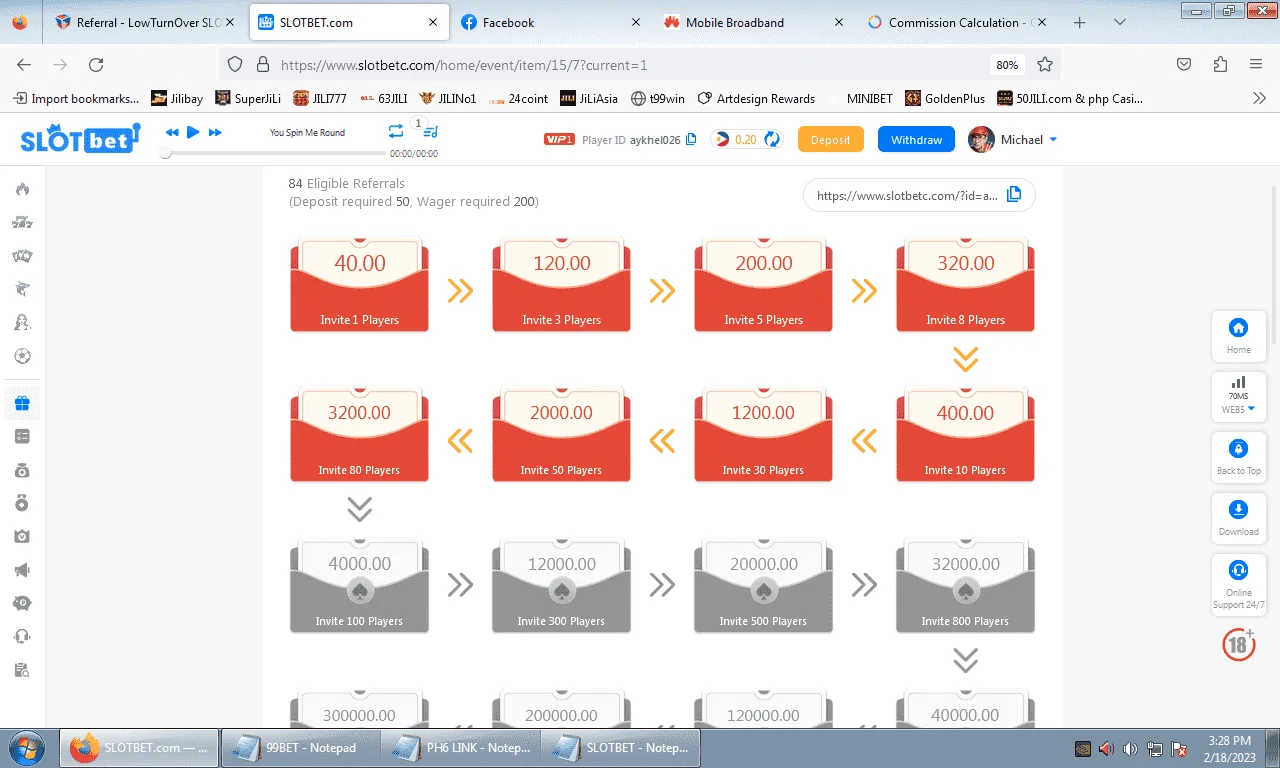Screen dimensions: 1280x768
Task: Skip to the next music track
Action: click(215, 132)
